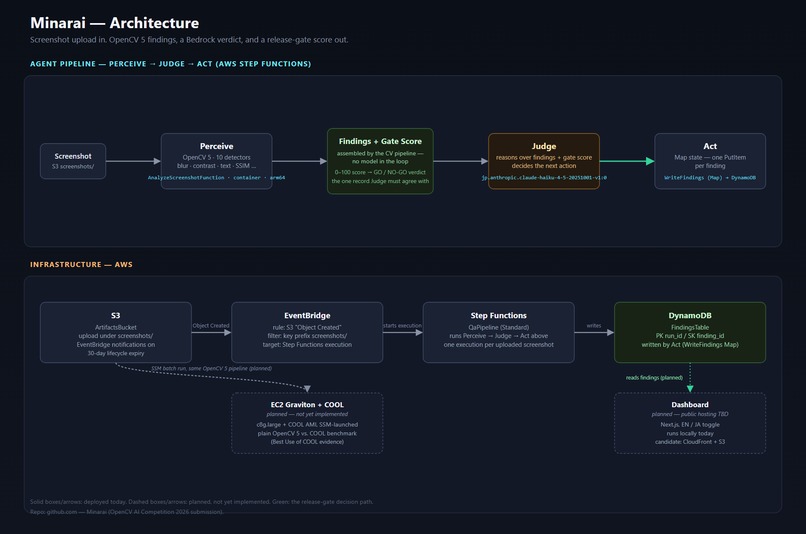806x534 pixels.
Task: Select the "EC2 Graviton + COOL" box title
Action: point(307,404)
